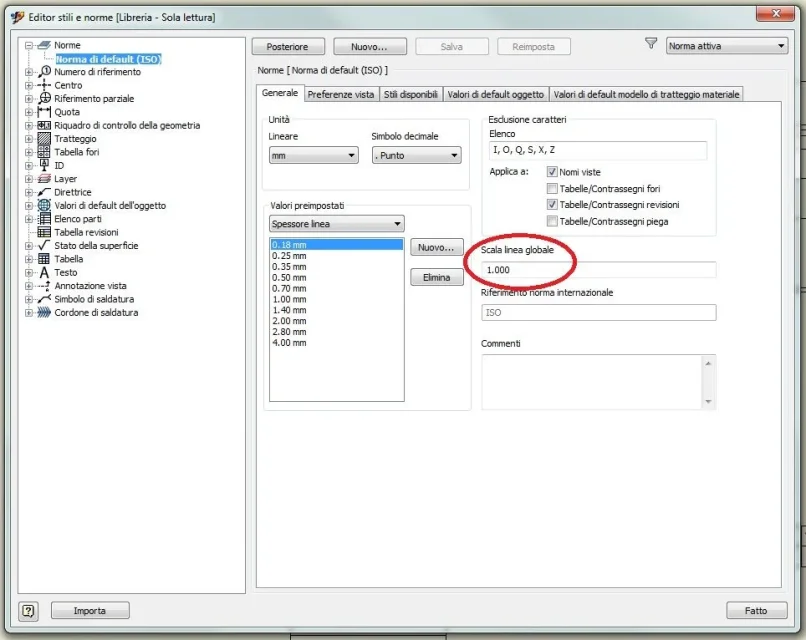Close the Editor stili e norme dialog
Viewport: 806px width, 640px height.
point(776,14)
